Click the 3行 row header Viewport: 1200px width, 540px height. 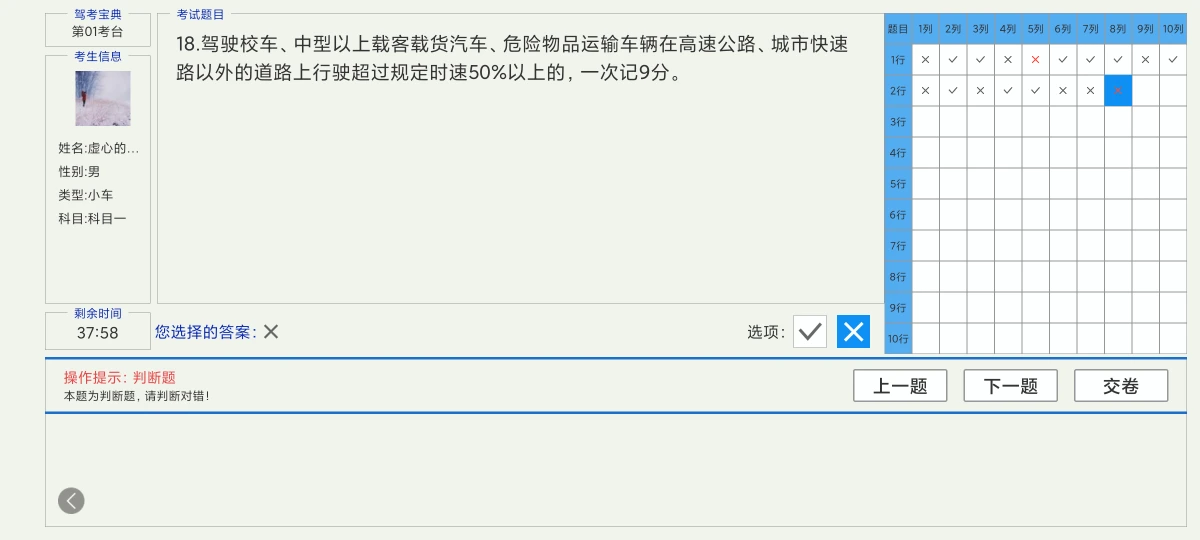point(898,122)
